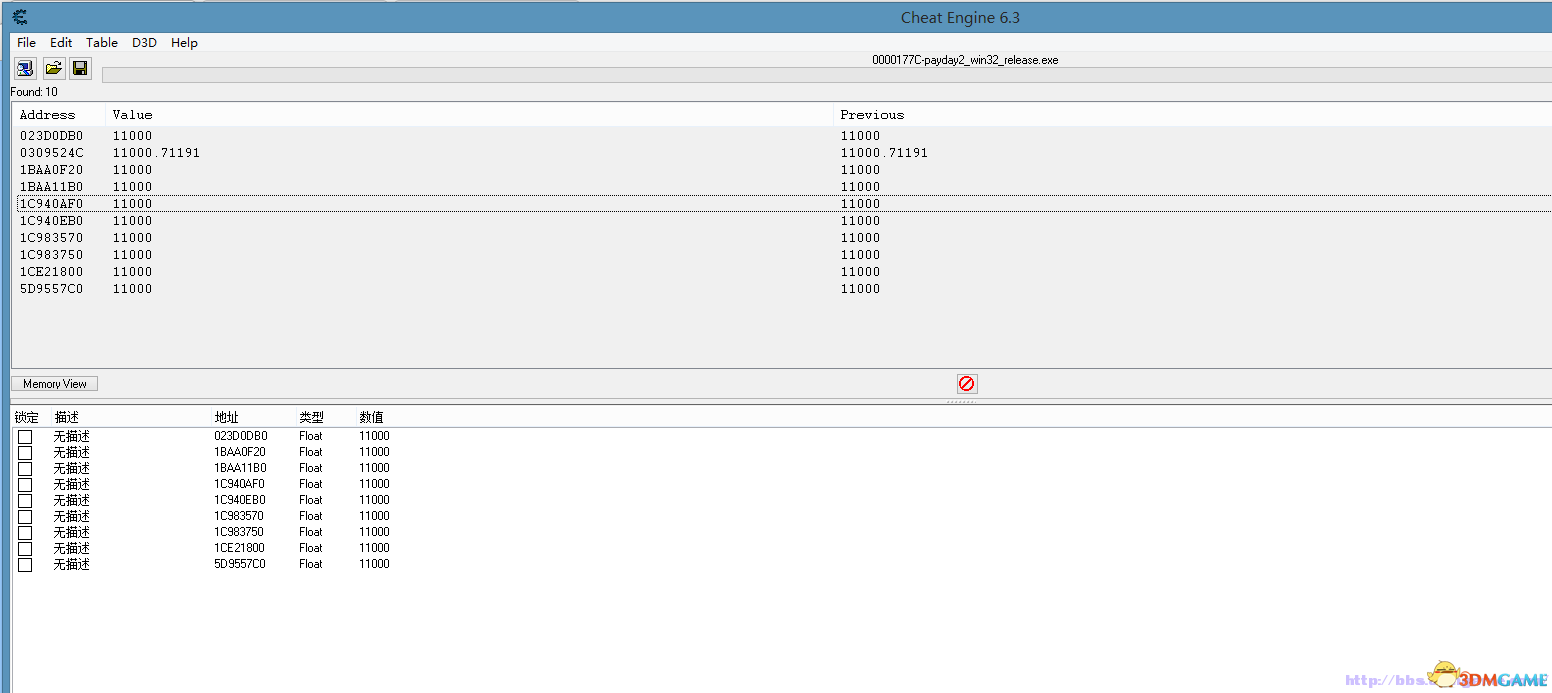Click address 5D9557C0 in the lower cheat table
1552x693 pixels.
(x=240, y=564)
